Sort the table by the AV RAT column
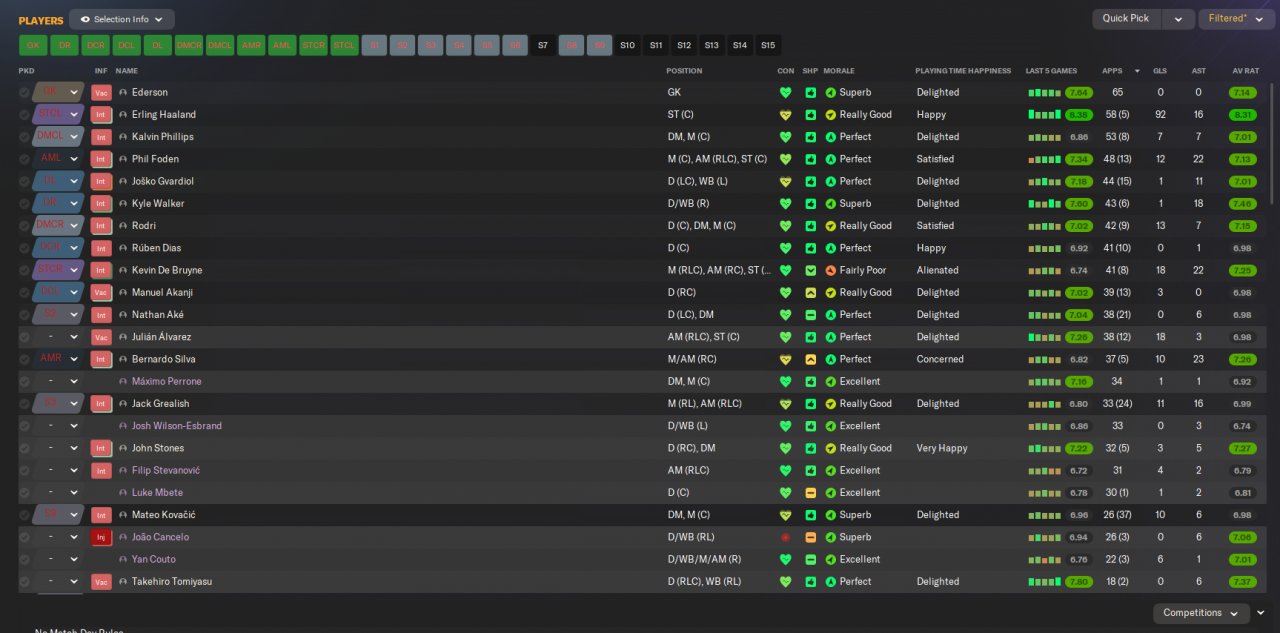 point(1246,71)
